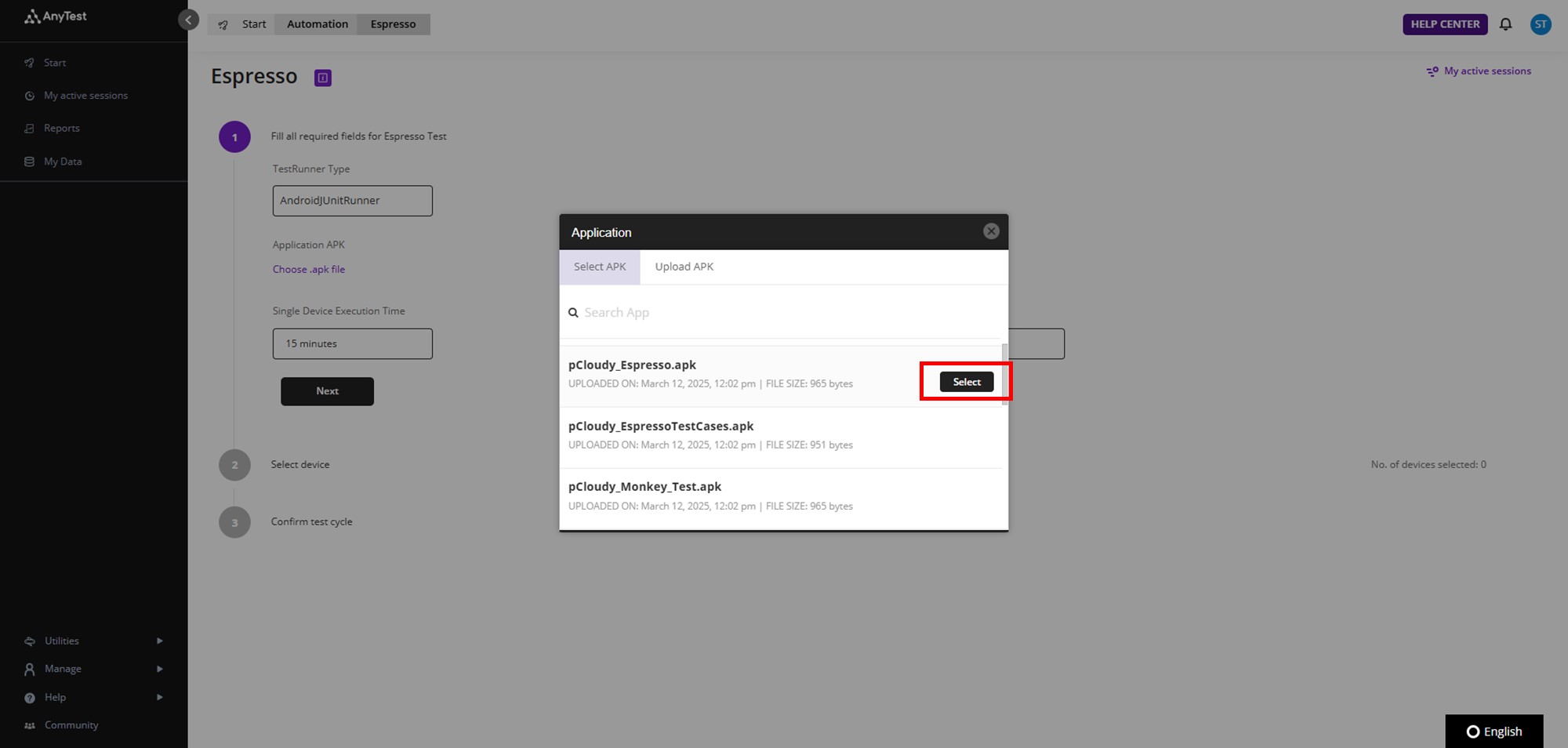Open My active sessions link top right

[x=1479, y=71]
